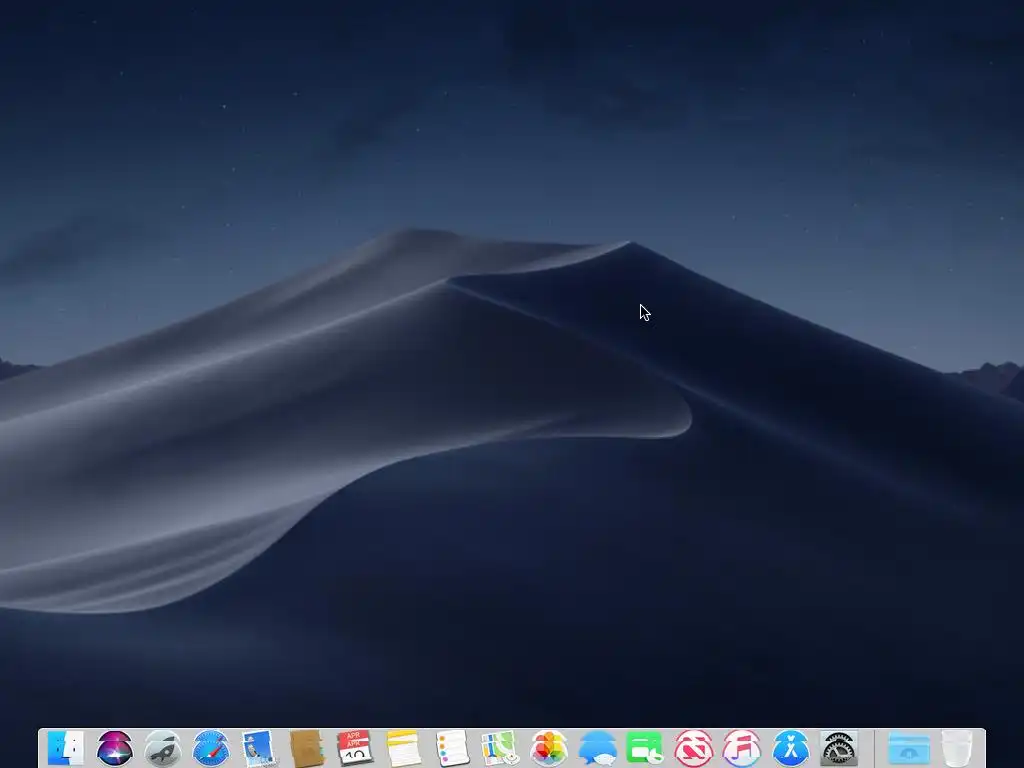Open System Preferences gear icon
The image size is (1024, 768).
839,748
